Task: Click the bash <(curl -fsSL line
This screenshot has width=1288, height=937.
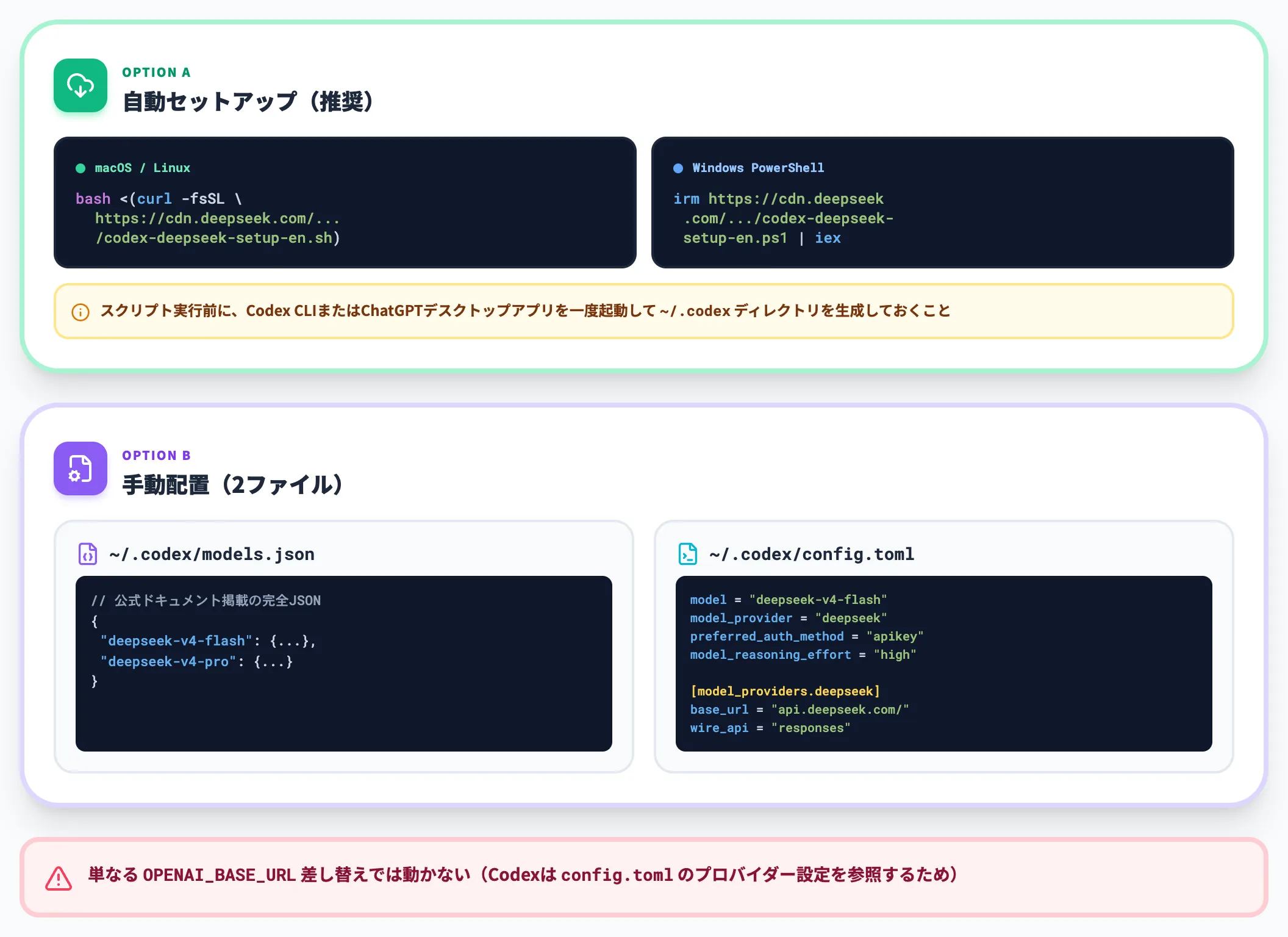Action: (159, 199)
